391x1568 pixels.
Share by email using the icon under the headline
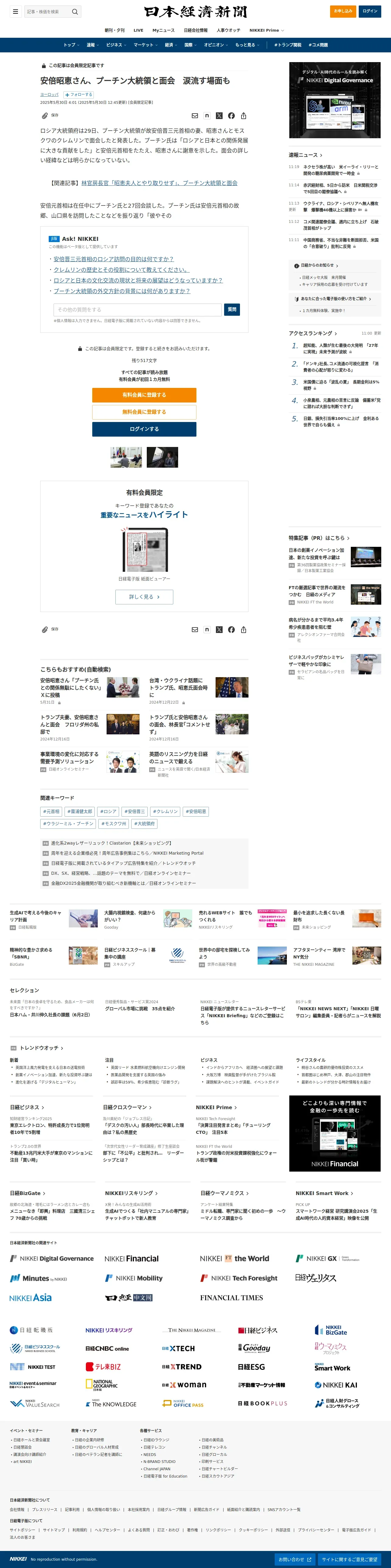pos(195,116)
